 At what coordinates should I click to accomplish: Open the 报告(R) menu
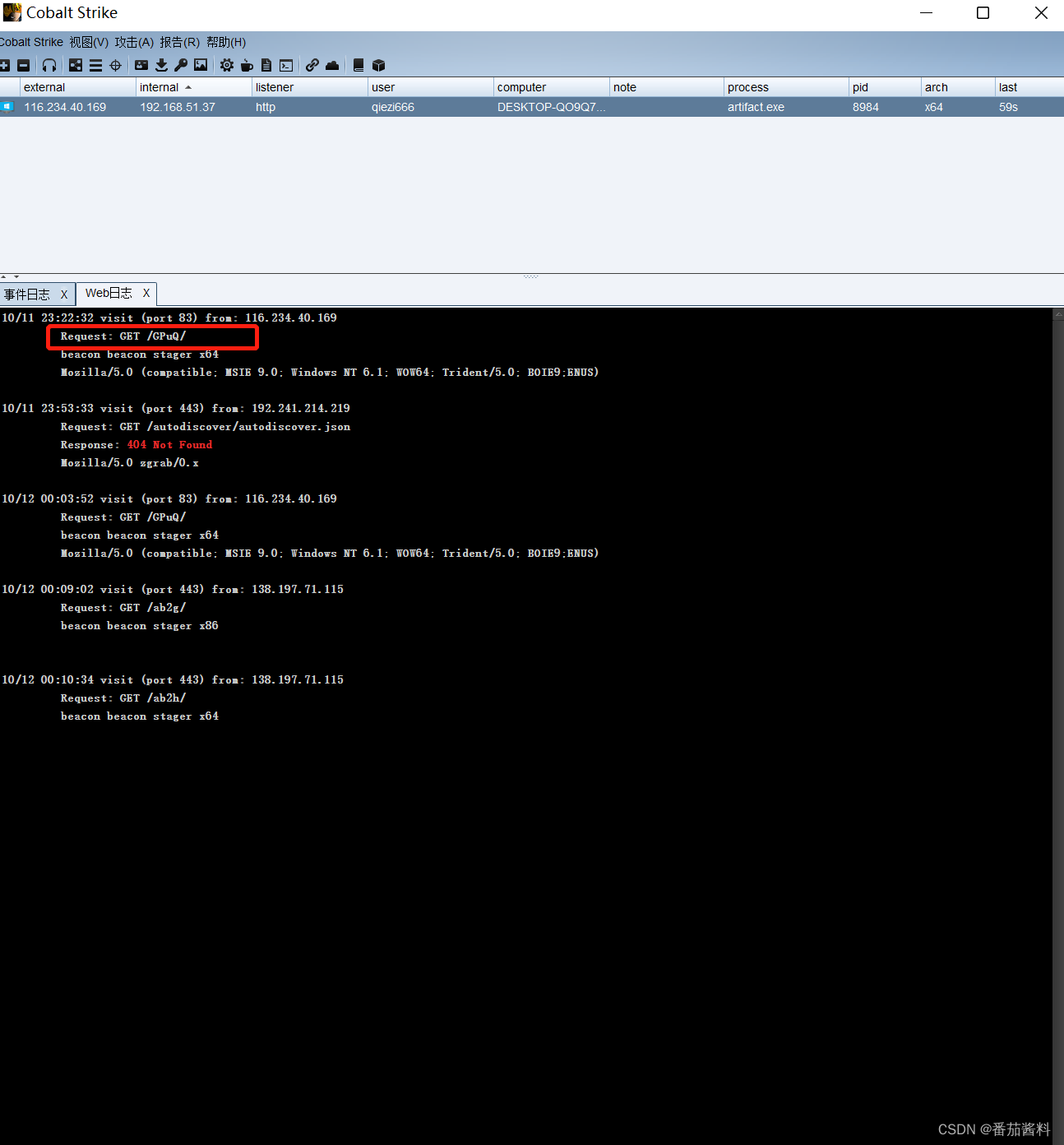click(x=180, y=42)
